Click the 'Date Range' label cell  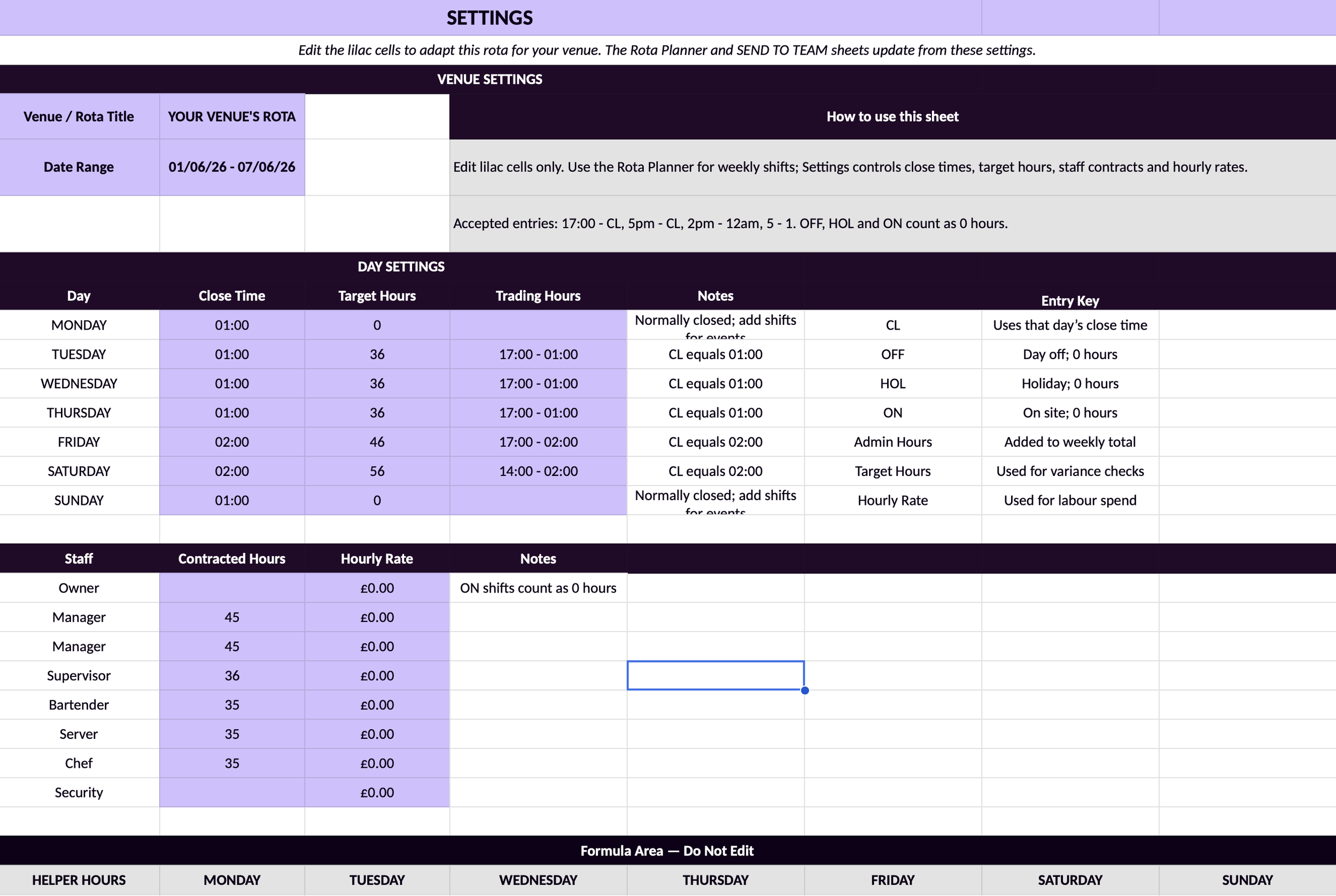[x=79, y=167]
